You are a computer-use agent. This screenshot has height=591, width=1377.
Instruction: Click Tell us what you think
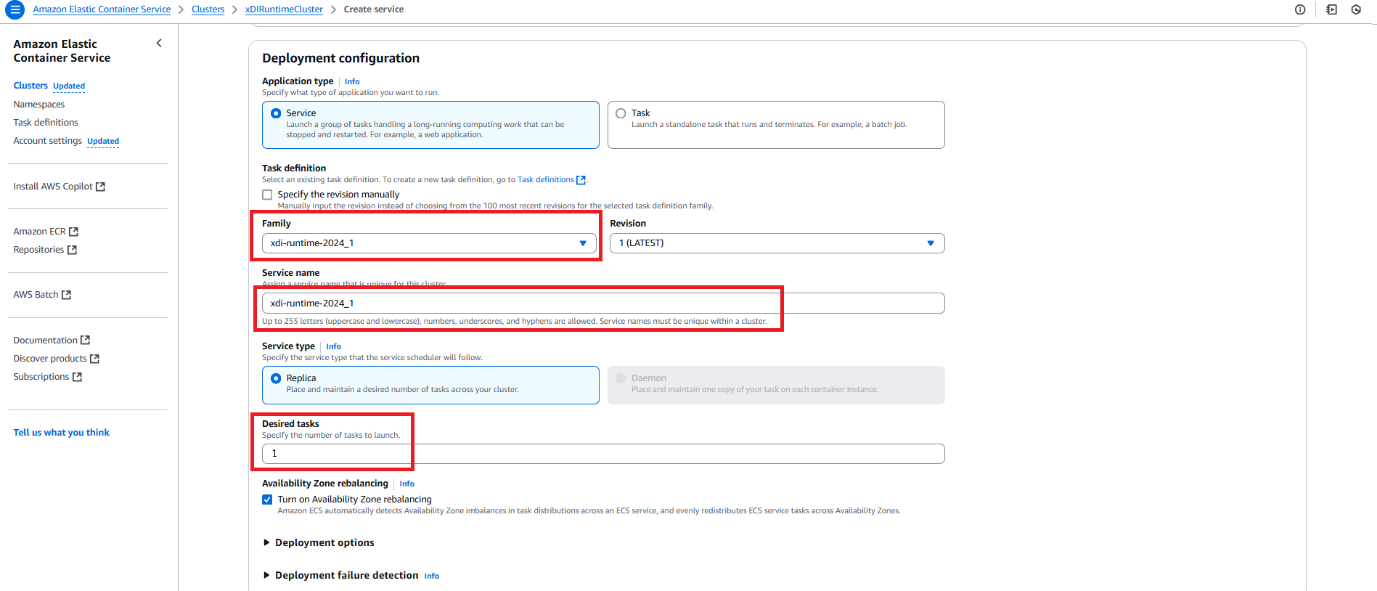click(x=61, y=433)
